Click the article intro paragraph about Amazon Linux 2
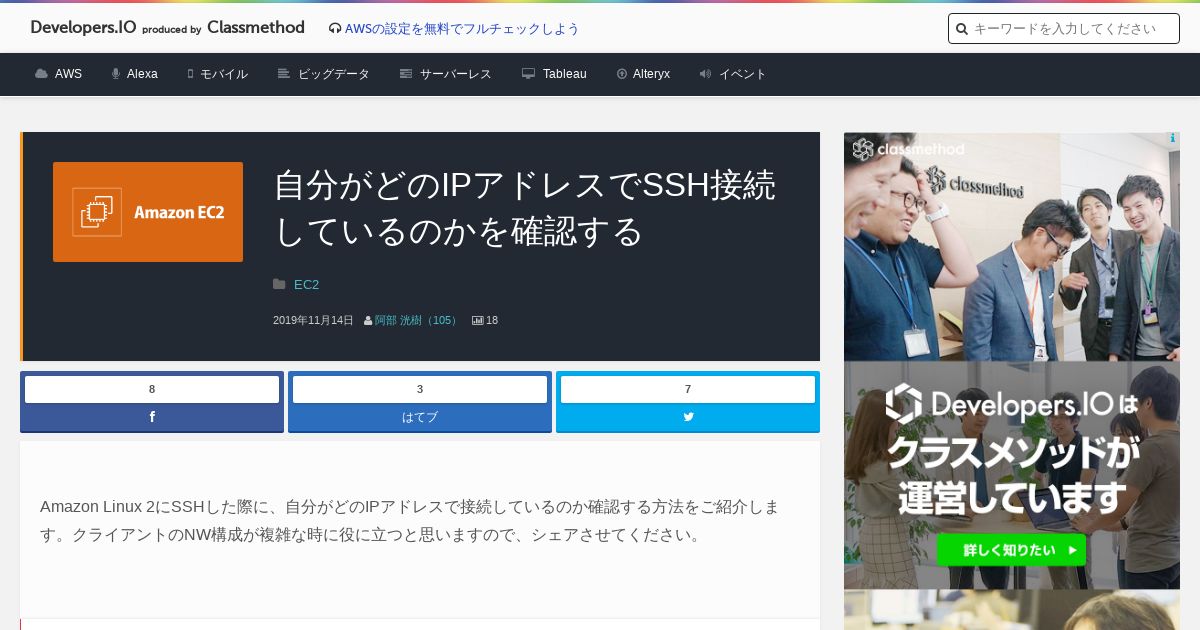Screen dimensions: 1200x630 pos(410,520)
